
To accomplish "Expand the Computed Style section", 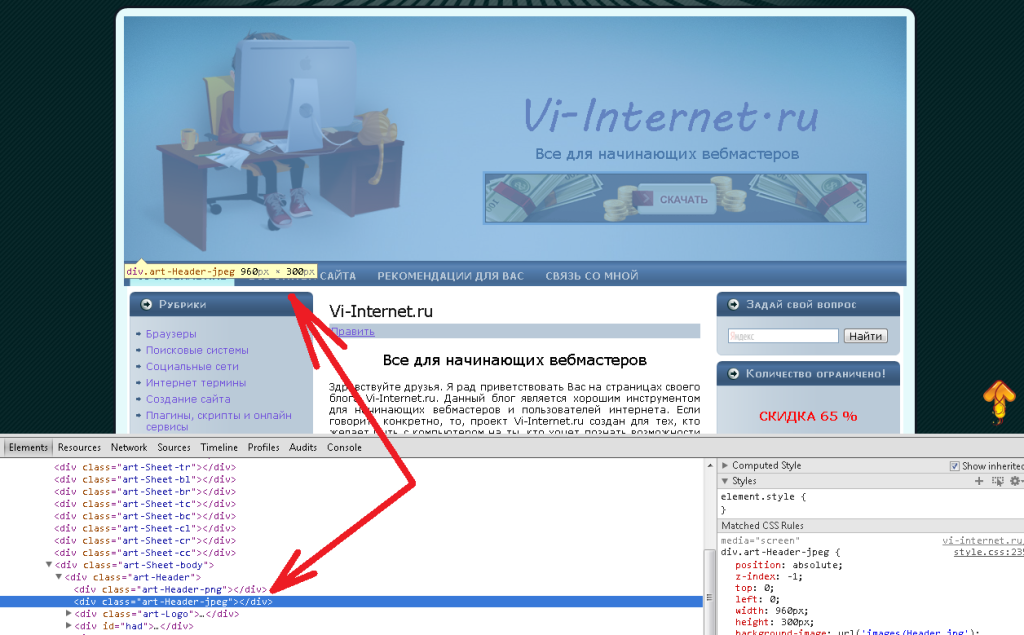I will click(725, 466).
